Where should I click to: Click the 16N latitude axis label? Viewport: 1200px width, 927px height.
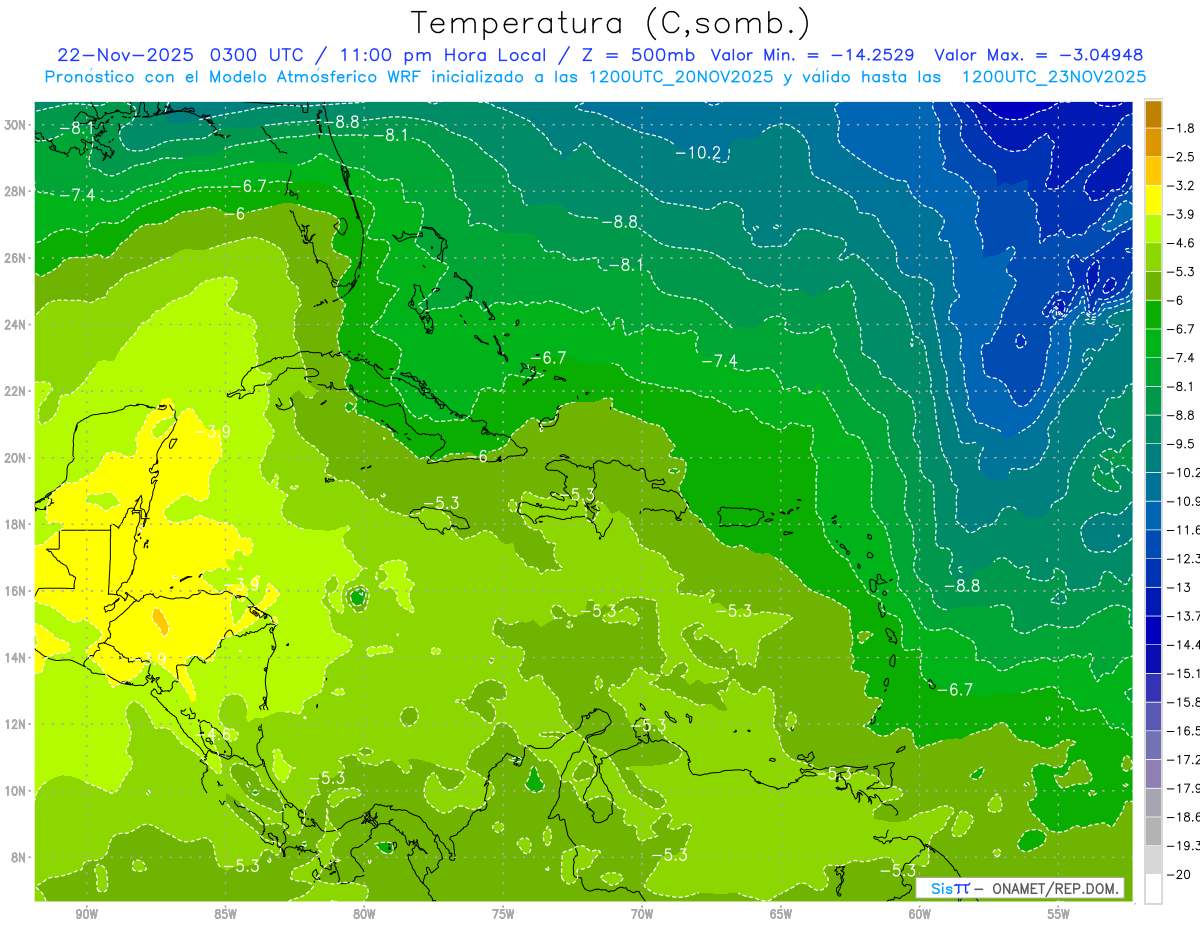click(17, 591)
